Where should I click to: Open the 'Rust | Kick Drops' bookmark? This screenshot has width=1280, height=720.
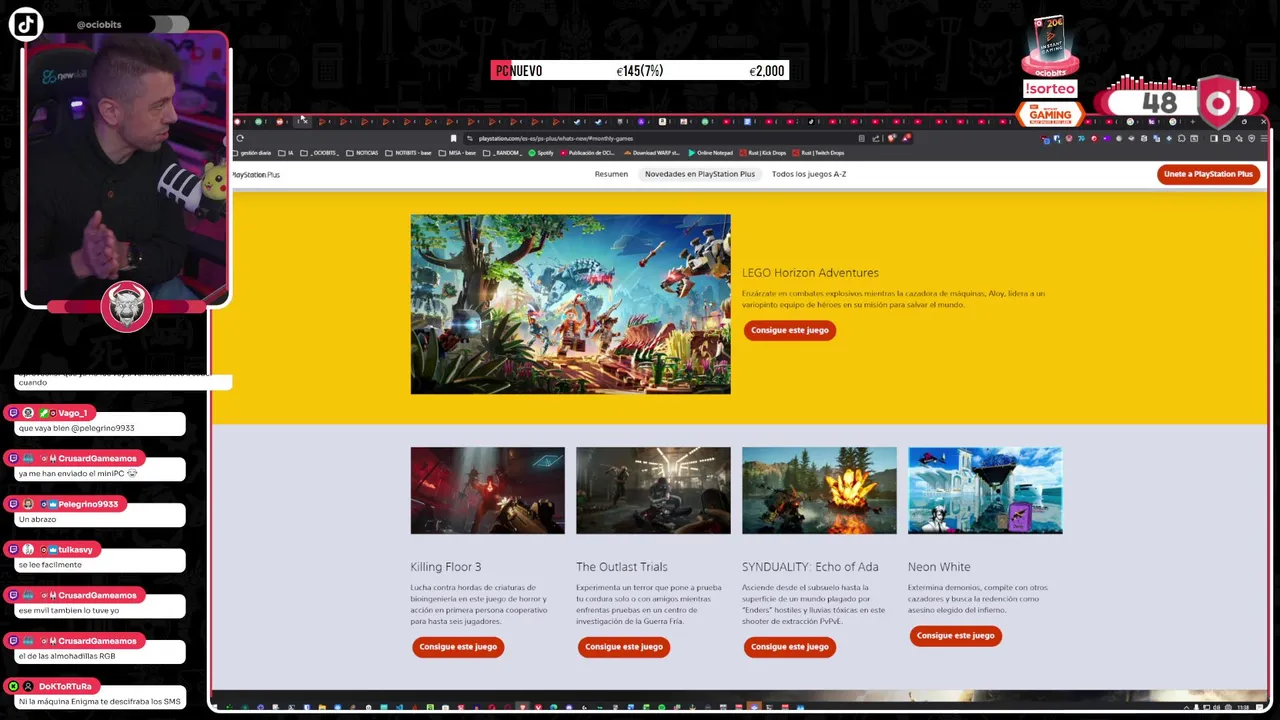[x=762, y=153]
